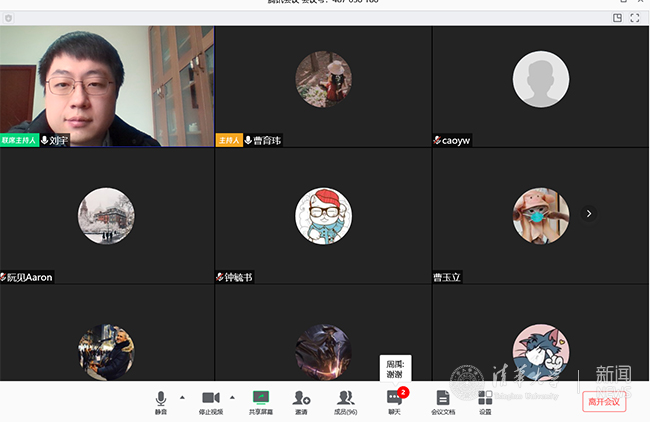Select host 曹育玮's tile

[x=323, y=86]
